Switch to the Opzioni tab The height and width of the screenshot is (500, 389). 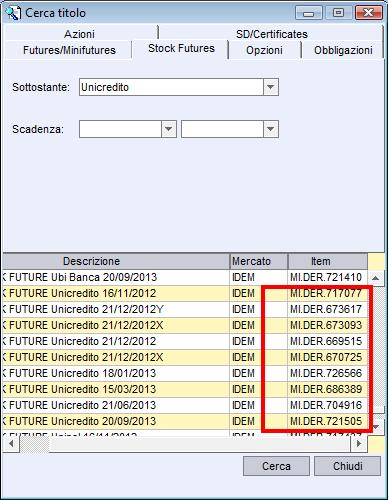pos(264,50)
